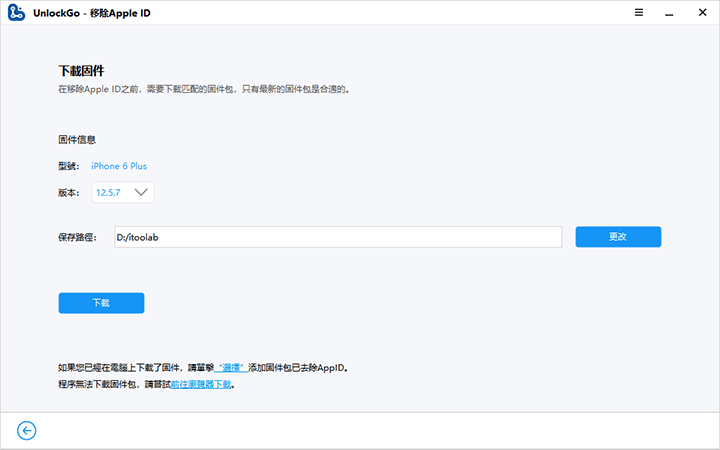Click the 版本 label
This screenshot has width=720, height=450.
[x=70, y=192]
